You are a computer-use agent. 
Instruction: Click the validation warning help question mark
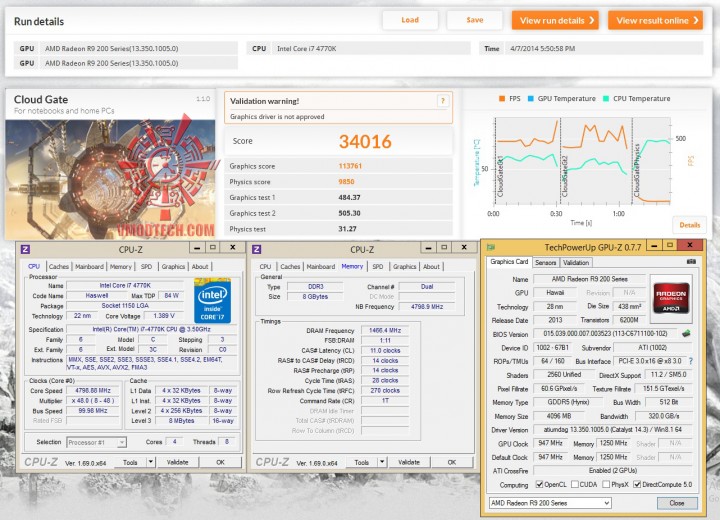point(443,101)
